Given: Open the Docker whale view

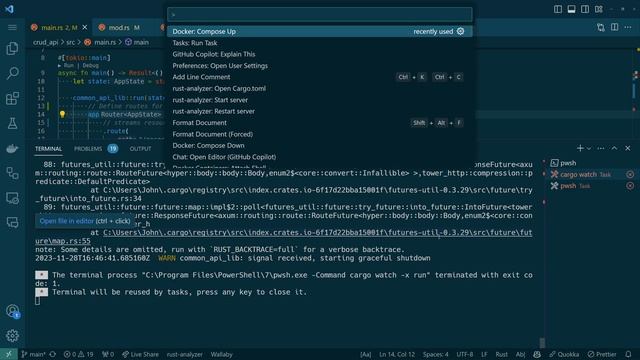Looking at the screenshot, I should tap(12, 148).
